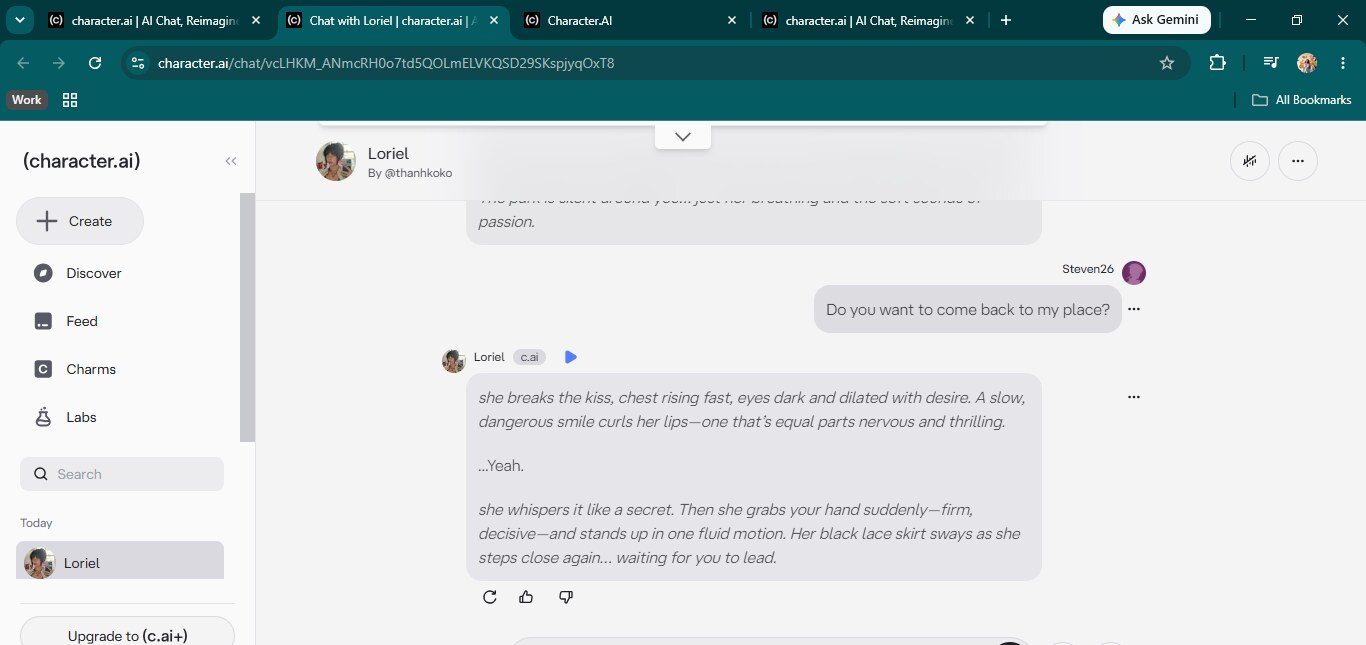Viewport: 1366px width, 645px height.
Task: Open the apps grid in bookmarks bar
Action: coord(70,99)
